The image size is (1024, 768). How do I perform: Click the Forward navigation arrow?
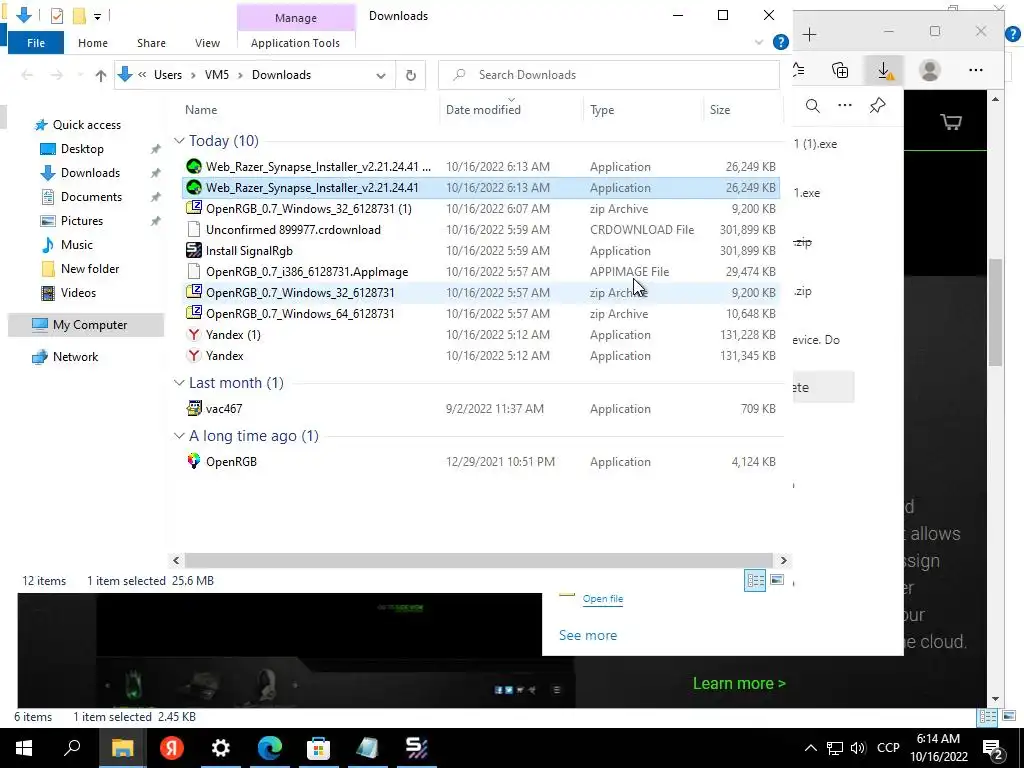point(57,75)
